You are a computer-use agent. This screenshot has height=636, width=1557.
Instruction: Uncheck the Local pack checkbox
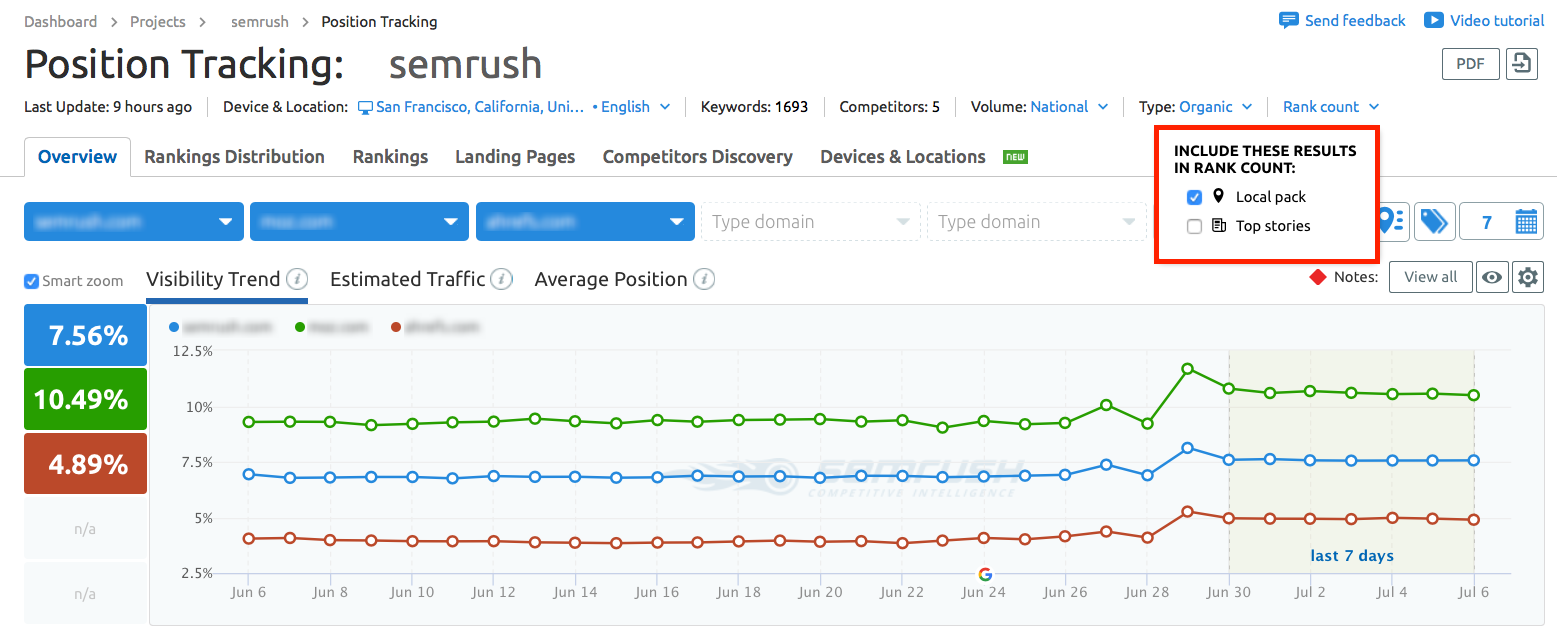[1194, 197]
